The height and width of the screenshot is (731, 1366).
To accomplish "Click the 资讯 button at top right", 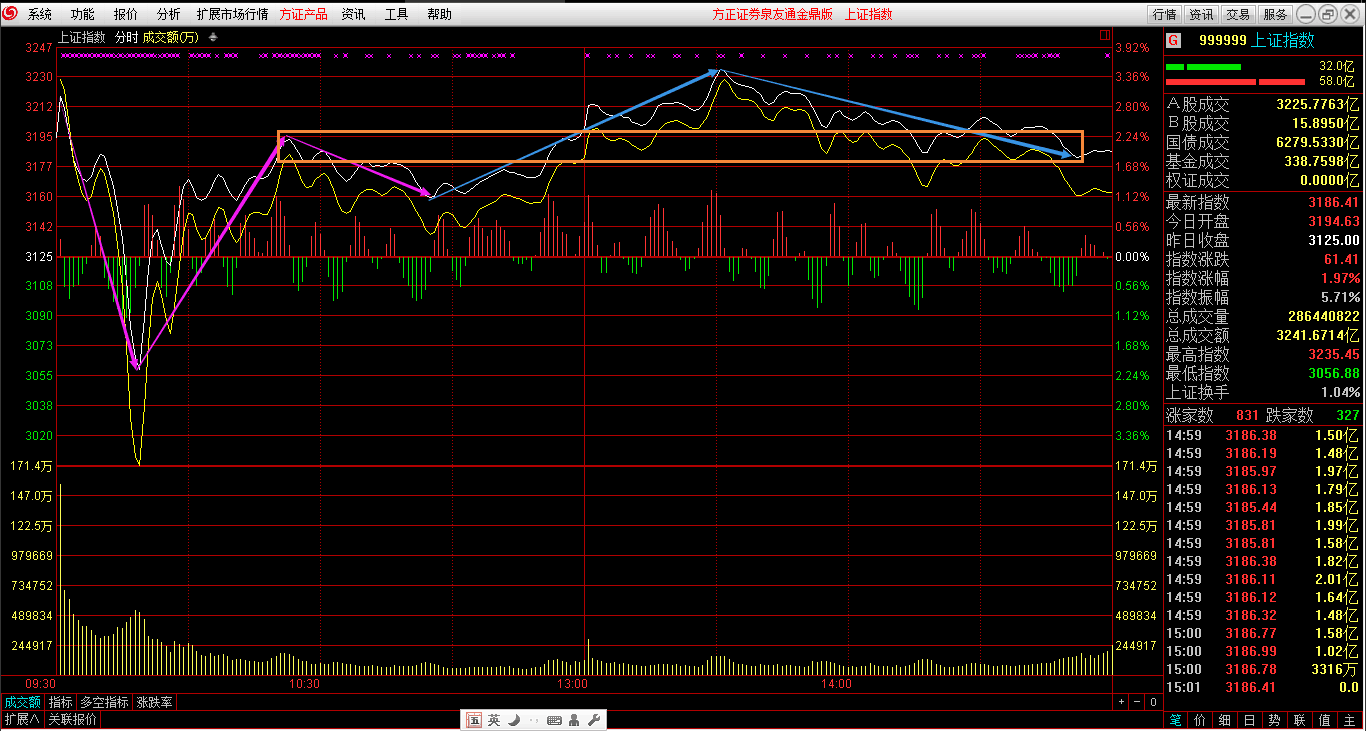I will (x=1201, y=14).
